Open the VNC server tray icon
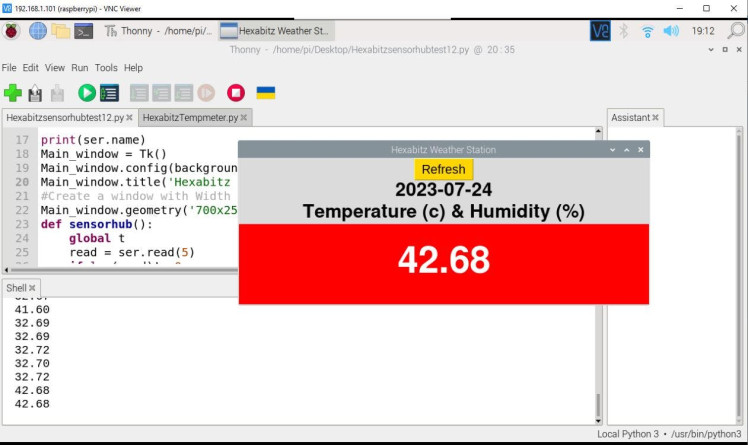This screenshot has height=445, width=748. tap(600, 31)
